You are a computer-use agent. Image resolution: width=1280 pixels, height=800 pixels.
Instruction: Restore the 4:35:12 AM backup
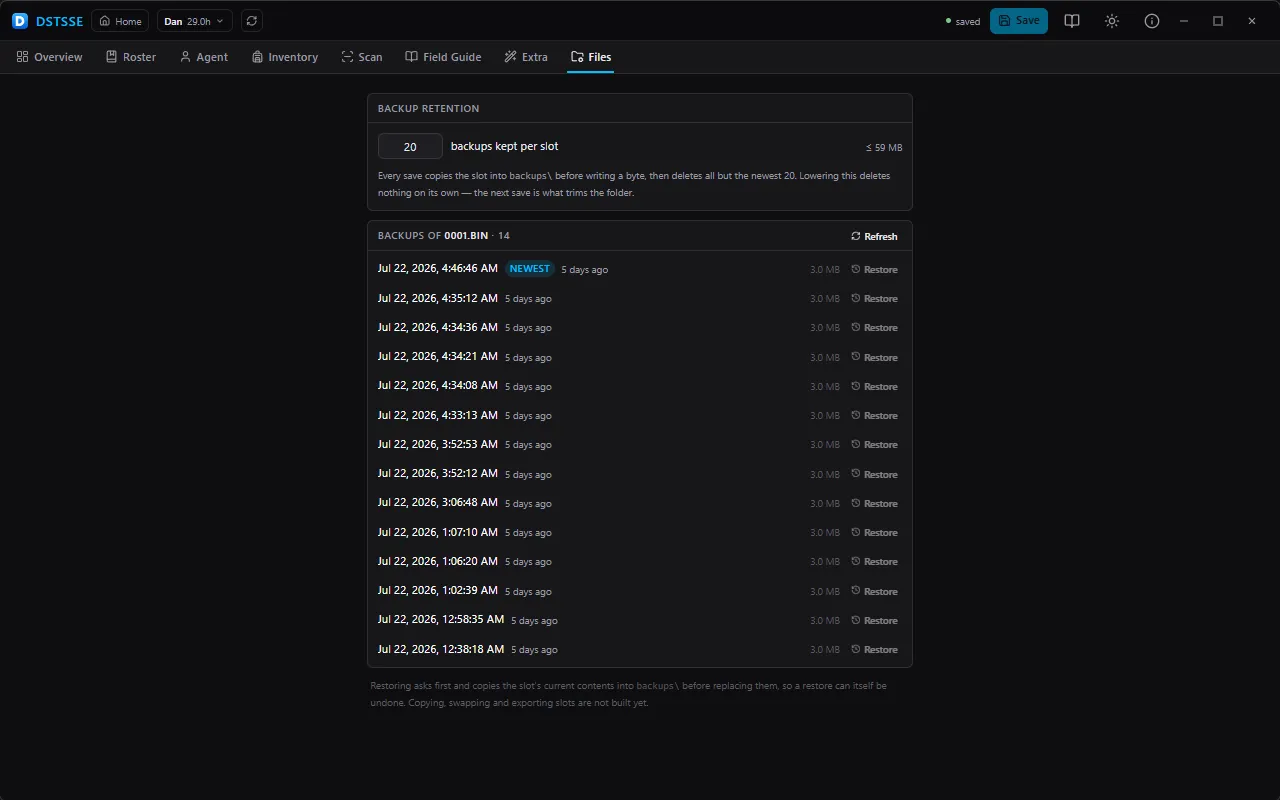[874, 298]
